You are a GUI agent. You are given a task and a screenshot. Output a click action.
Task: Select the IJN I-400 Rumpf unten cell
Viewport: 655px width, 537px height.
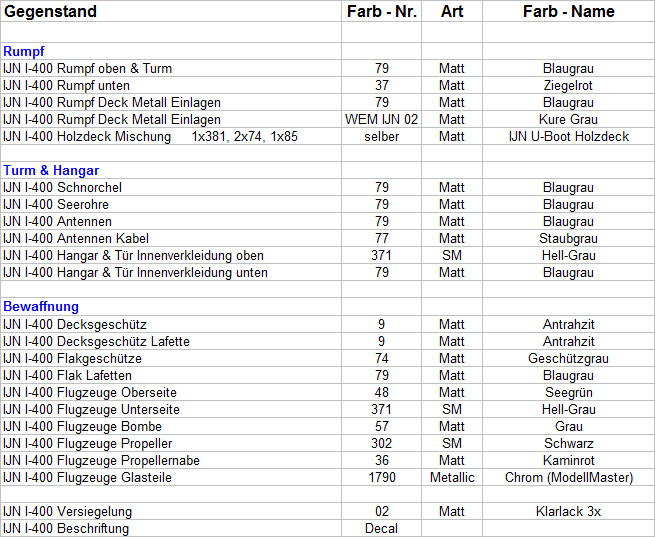pos(66,86)
